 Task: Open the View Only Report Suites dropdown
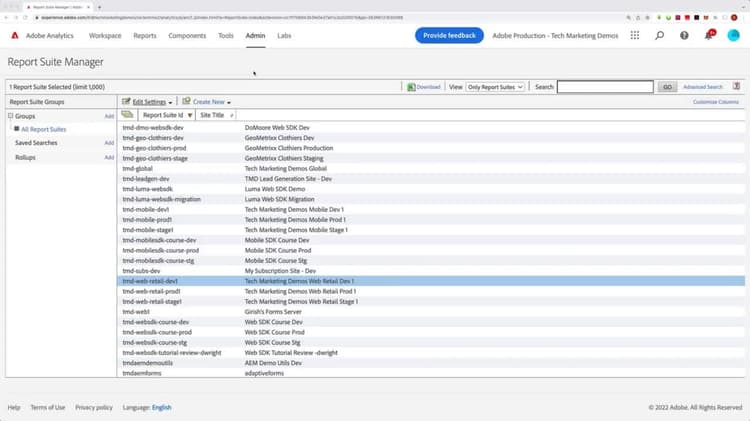[x=495, y=87]
